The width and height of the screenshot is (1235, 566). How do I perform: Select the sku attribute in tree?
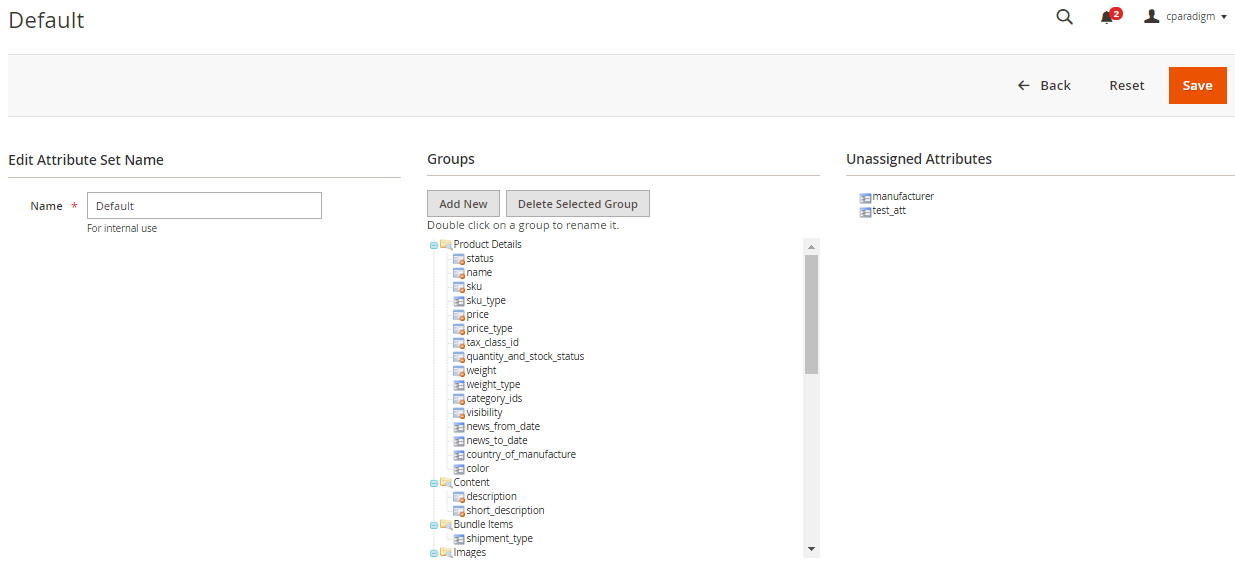pos(474,287)
